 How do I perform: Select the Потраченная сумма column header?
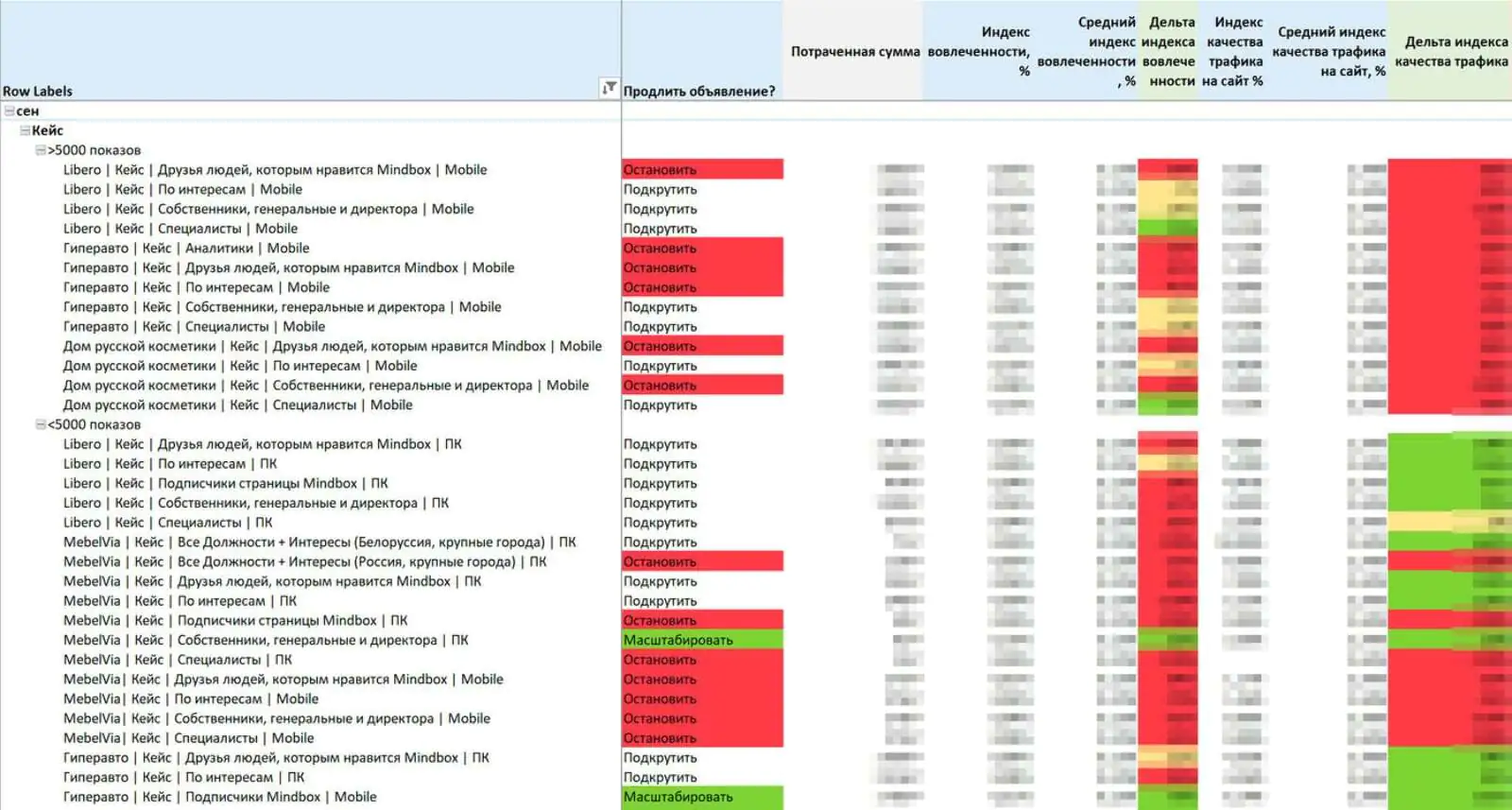(x=855, y=52)
